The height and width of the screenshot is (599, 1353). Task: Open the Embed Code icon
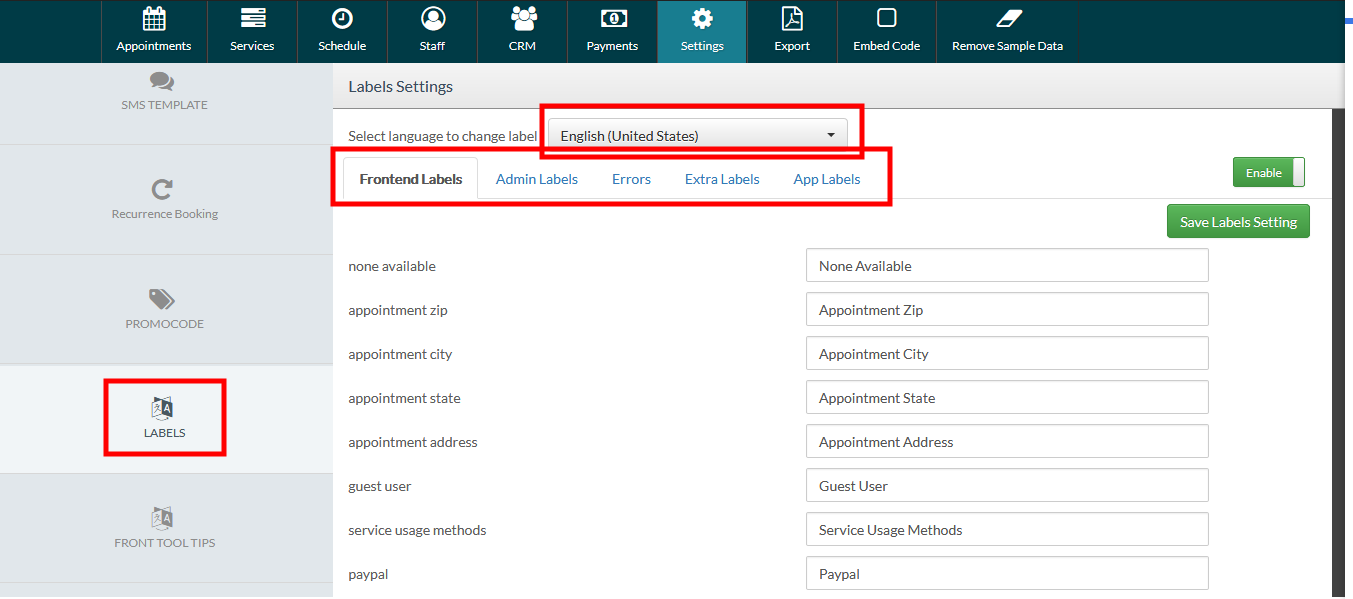pos(886,19)
